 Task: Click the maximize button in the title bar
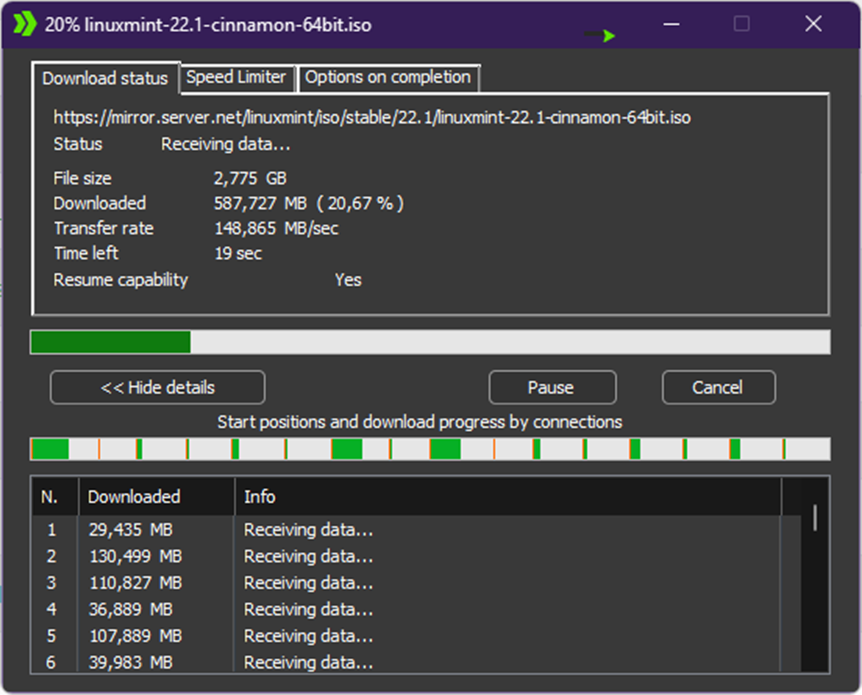[x=742, y=24]
